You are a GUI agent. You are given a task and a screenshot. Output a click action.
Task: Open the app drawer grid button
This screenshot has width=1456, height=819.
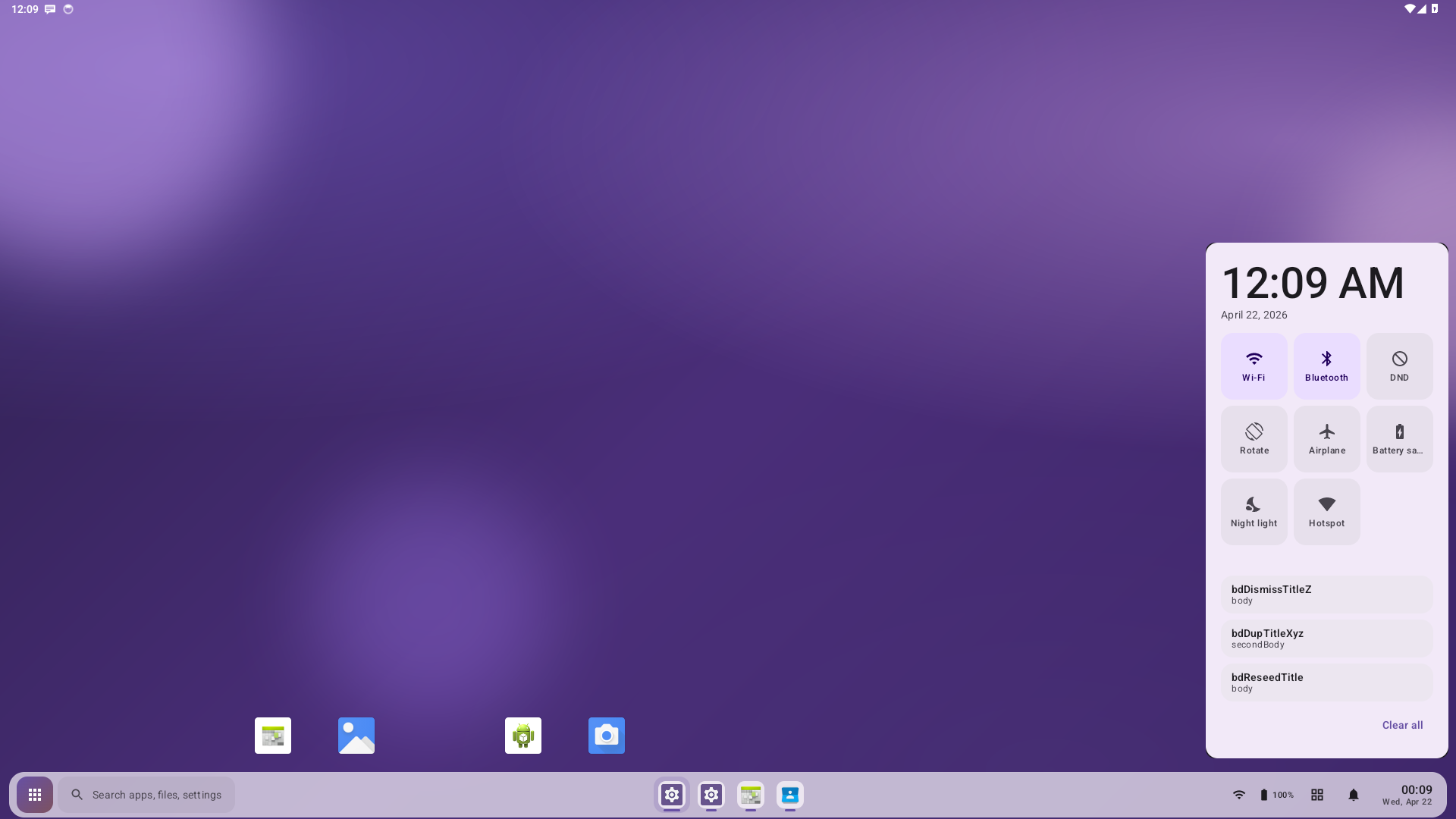point(35,795)
